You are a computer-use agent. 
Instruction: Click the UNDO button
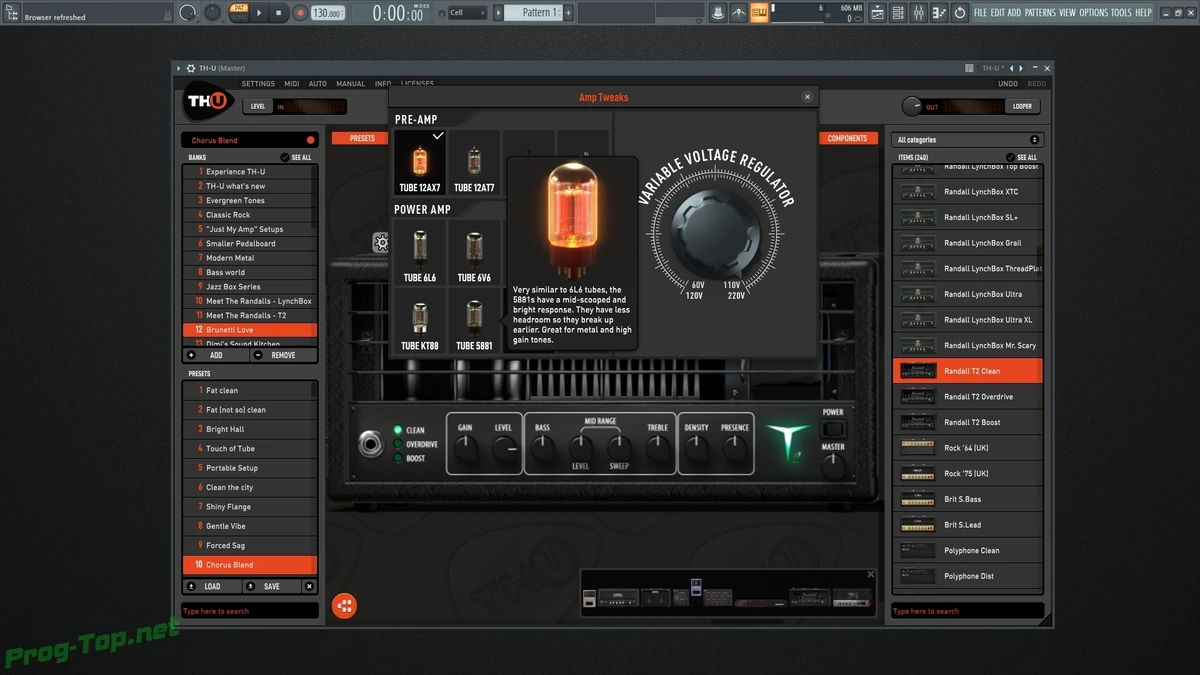[1008, 84]
